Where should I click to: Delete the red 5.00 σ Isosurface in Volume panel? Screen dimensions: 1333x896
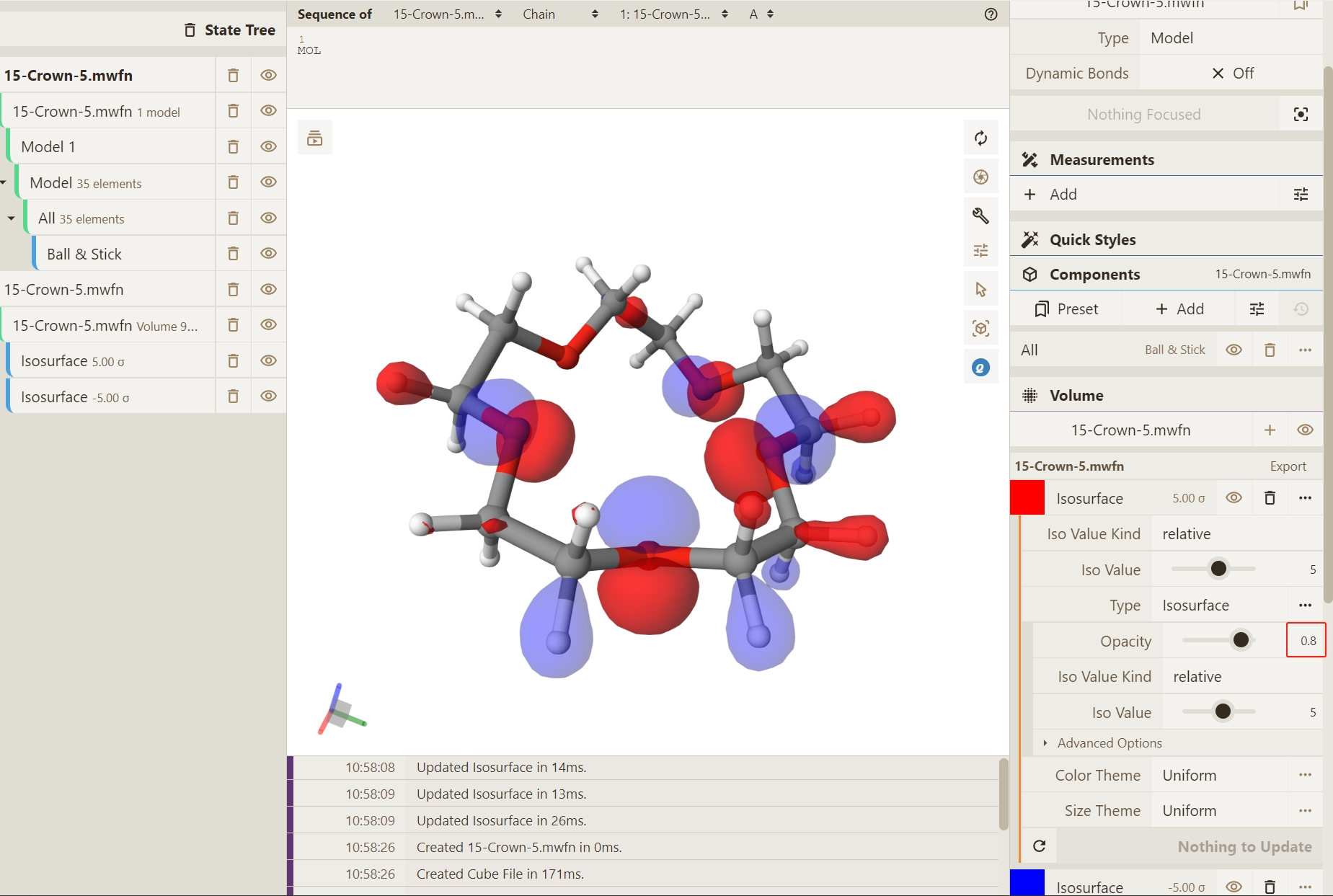[1270, 498]
